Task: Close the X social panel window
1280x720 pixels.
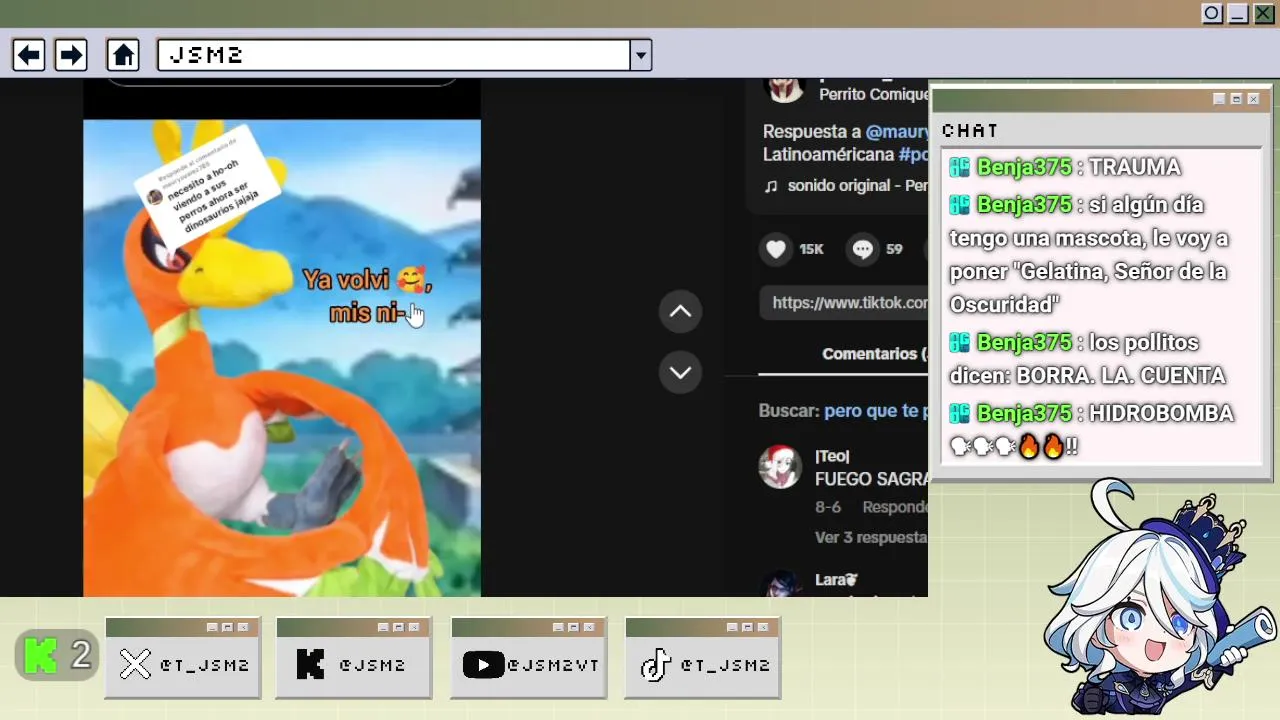Action: (243, 627)
